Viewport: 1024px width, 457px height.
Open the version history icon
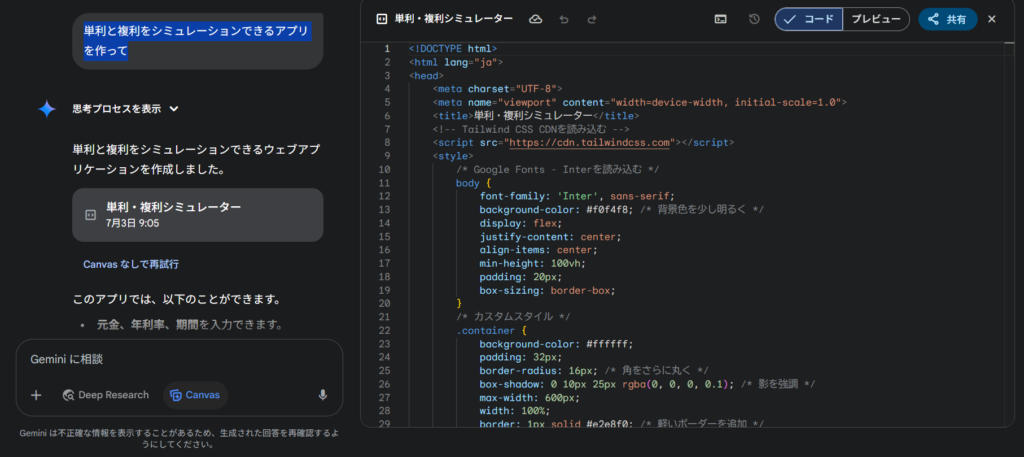(754, 19)
